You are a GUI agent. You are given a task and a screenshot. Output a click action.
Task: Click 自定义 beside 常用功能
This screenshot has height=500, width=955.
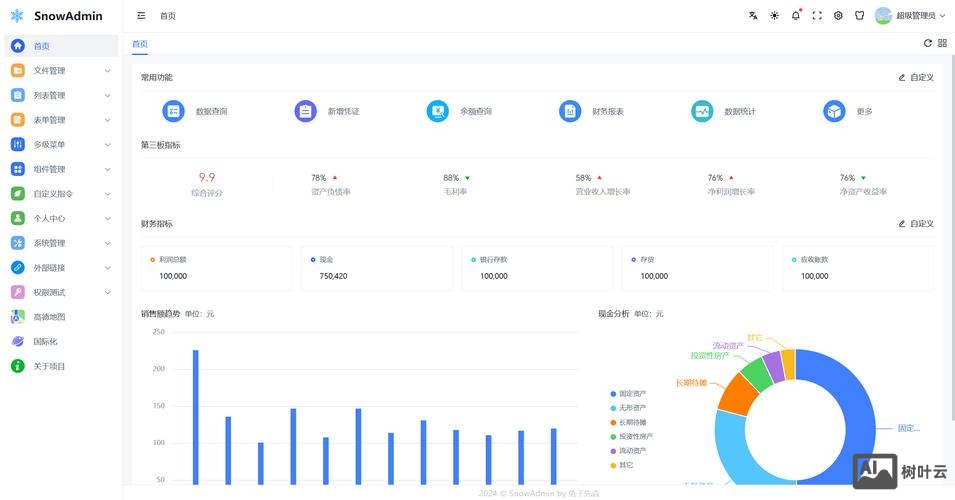tap(916, 77)
